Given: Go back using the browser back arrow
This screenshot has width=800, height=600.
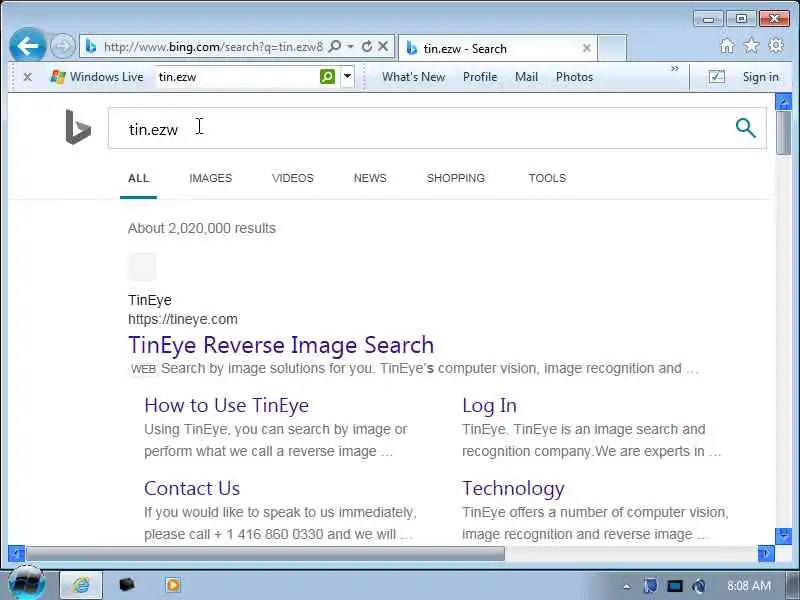Looking at the screenshot, I should pos(28,46).
